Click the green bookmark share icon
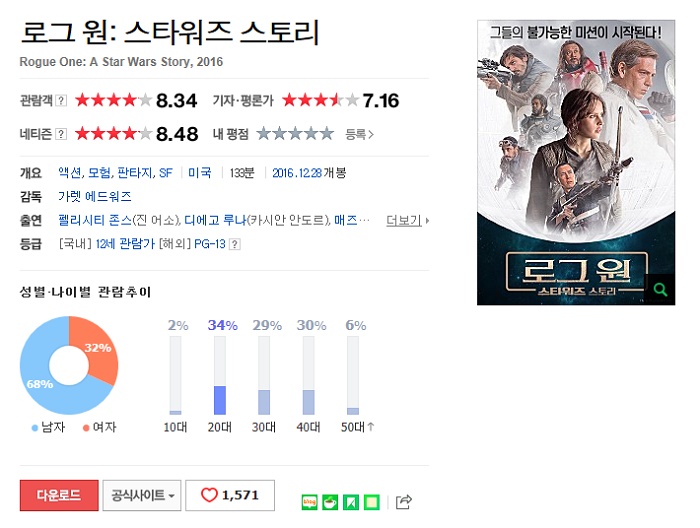 [x=351, y=502]
